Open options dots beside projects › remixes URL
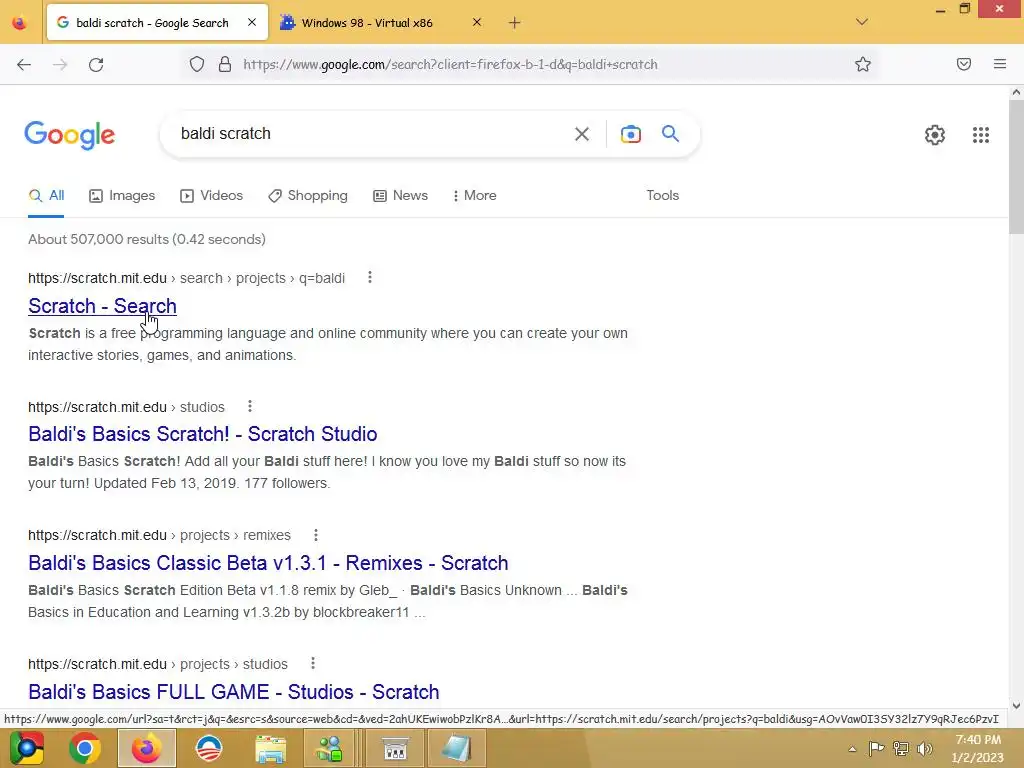 (x=315, y=535)
